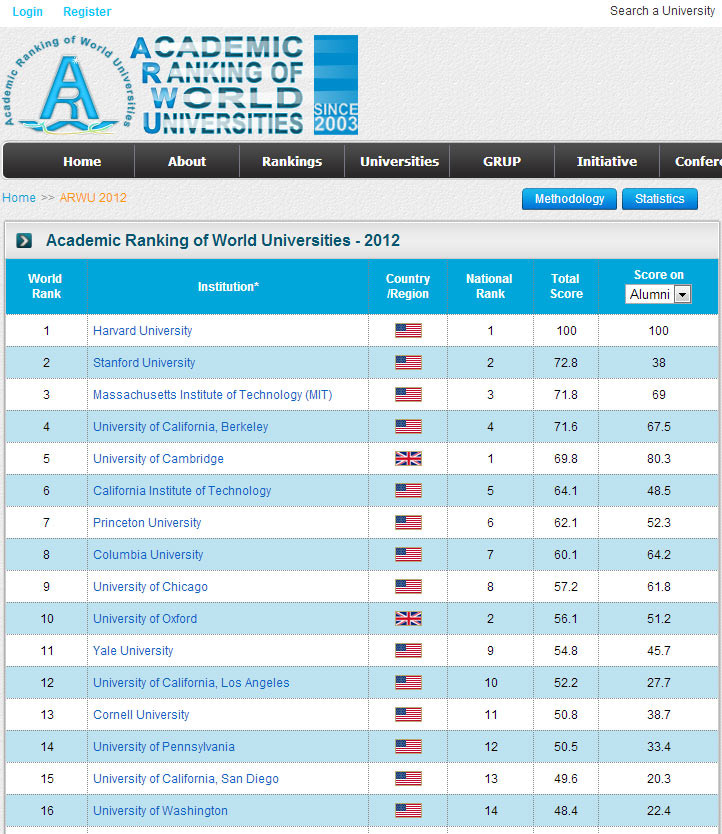722x834 pixels.
Task: Click the Since 2003 banner badge
Action: point(335,86)
